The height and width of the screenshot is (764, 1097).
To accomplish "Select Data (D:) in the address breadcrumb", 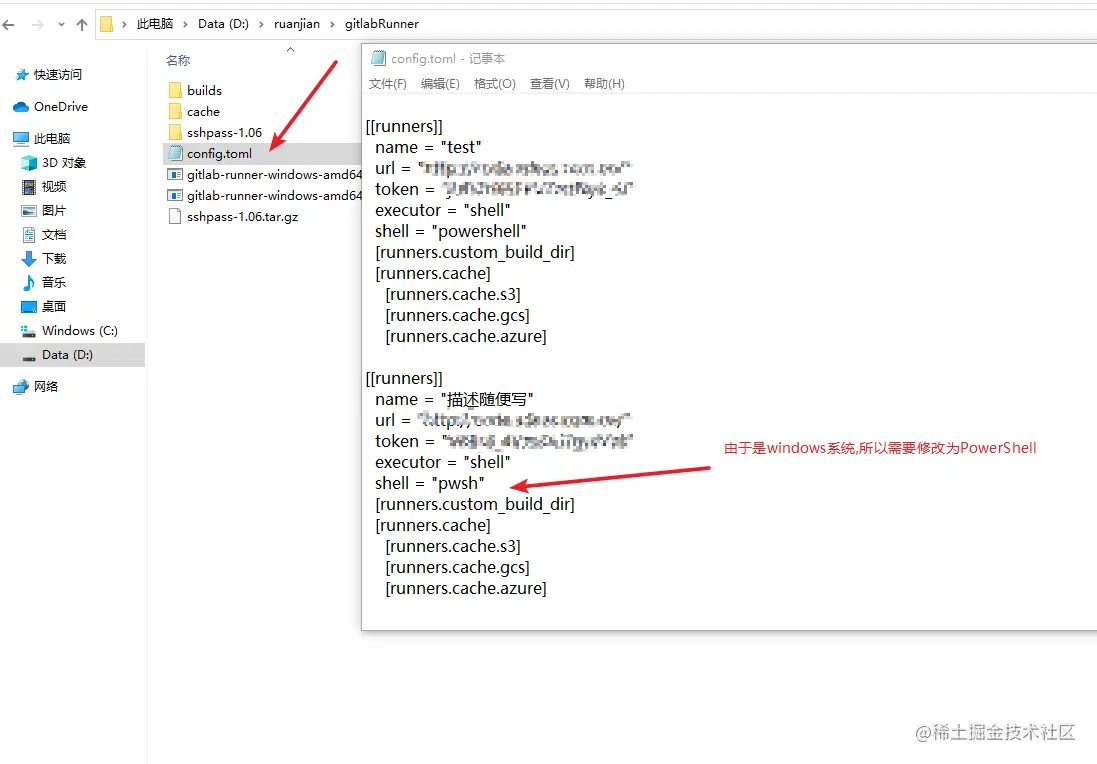I will tap(223, 24).
